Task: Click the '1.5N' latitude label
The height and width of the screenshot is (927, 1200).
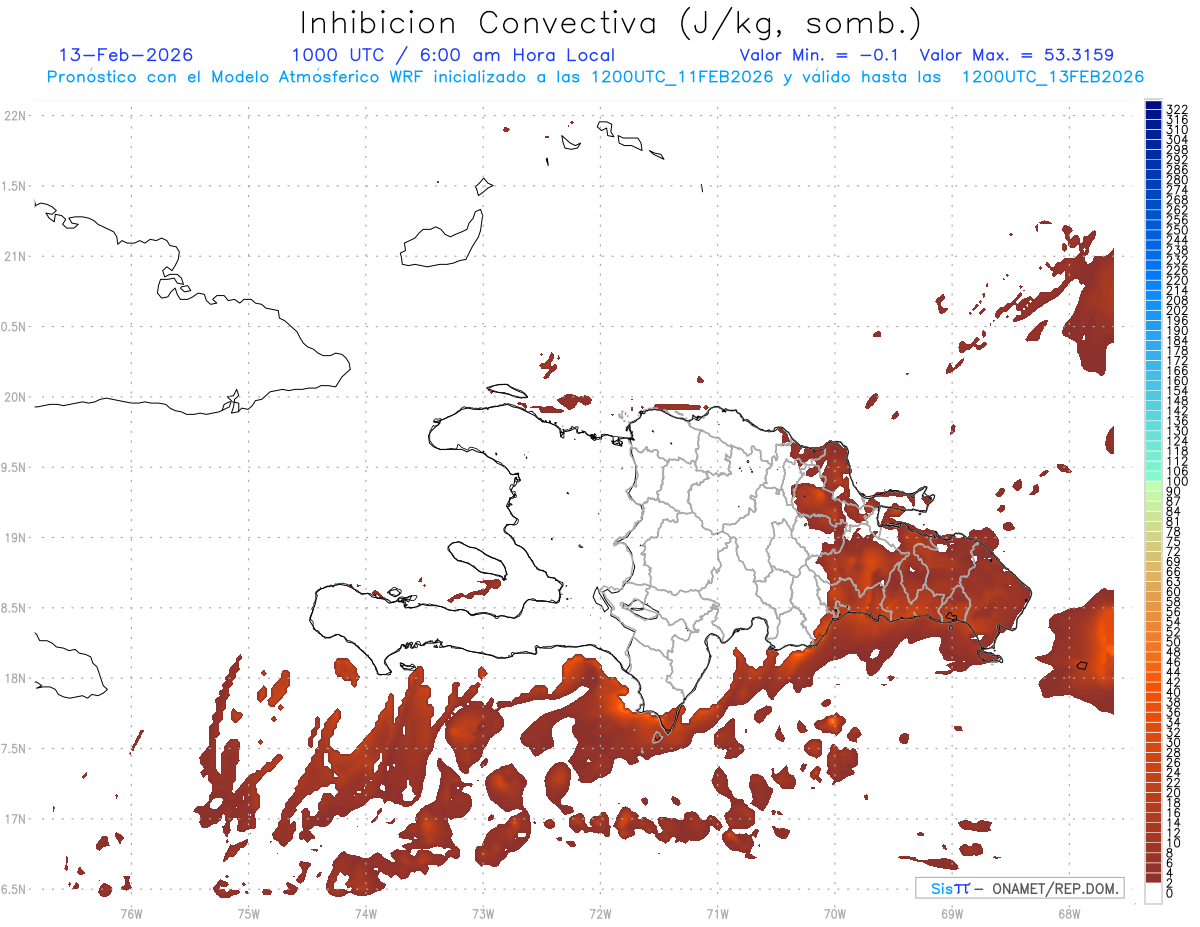Action: [14, 186]
